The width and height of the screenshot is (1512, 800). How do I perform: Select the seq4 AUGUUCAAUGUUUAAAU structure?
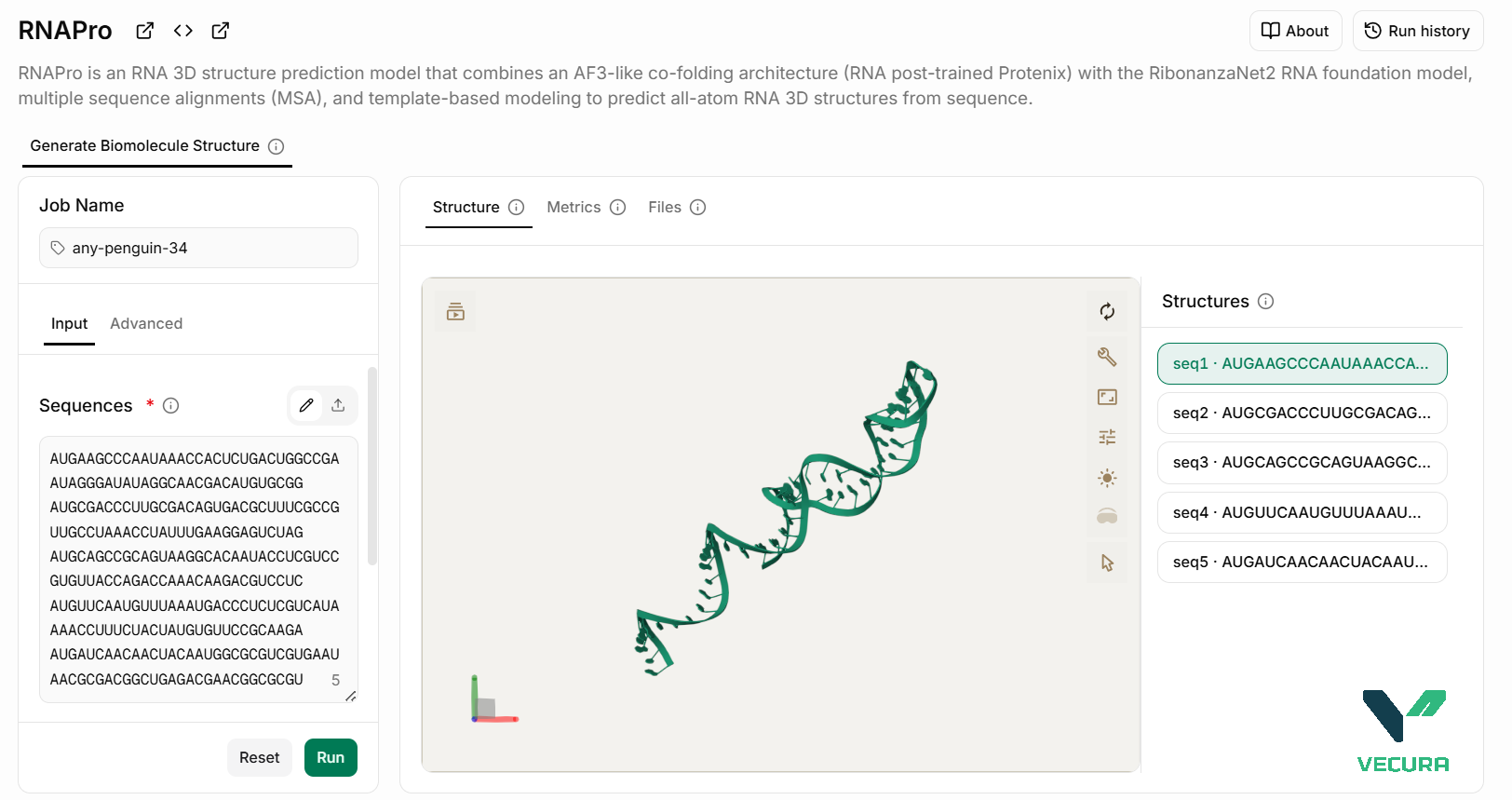coord(1302,512)
